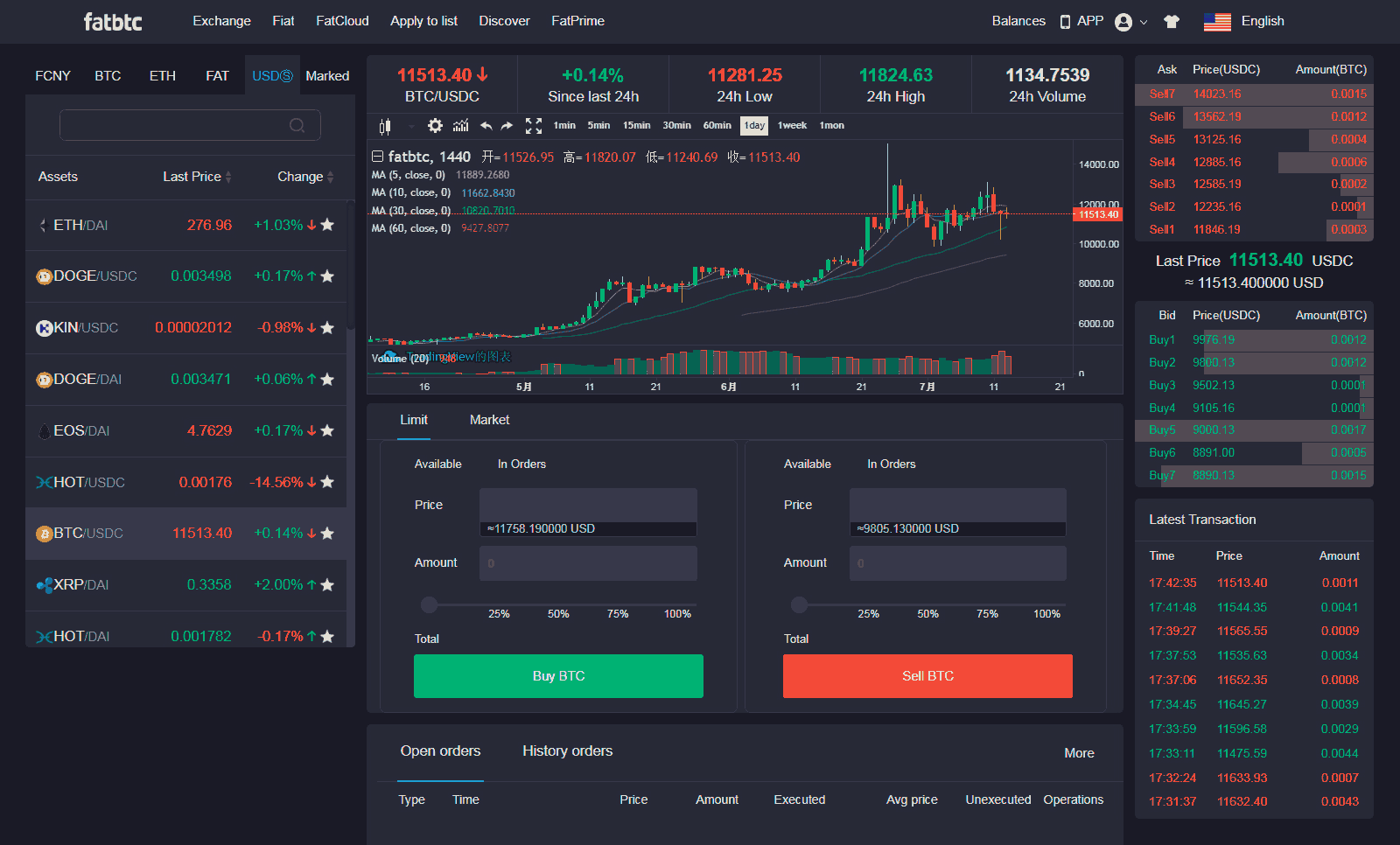
Task: Redo chart action
Action: point(507,126)
